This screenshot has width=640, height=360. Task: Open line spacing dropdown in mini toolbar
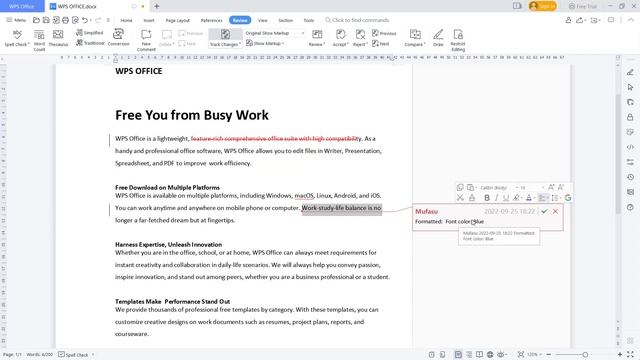[x=556, y=198]
